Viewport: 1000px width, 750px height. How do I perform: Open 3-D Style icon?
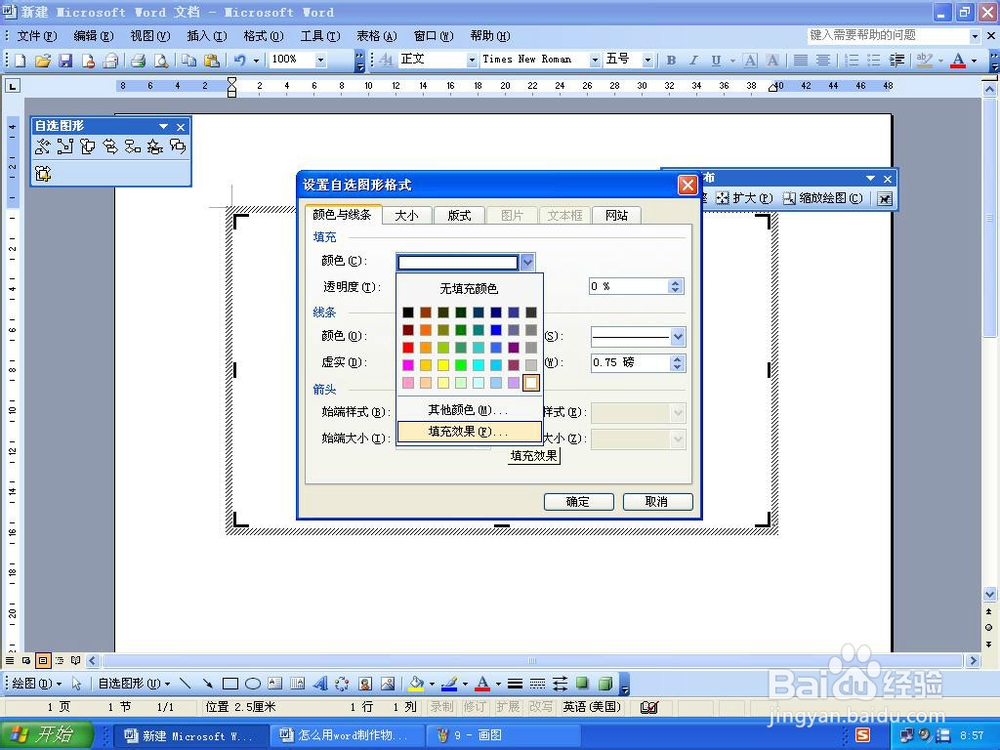pos(605,684)
